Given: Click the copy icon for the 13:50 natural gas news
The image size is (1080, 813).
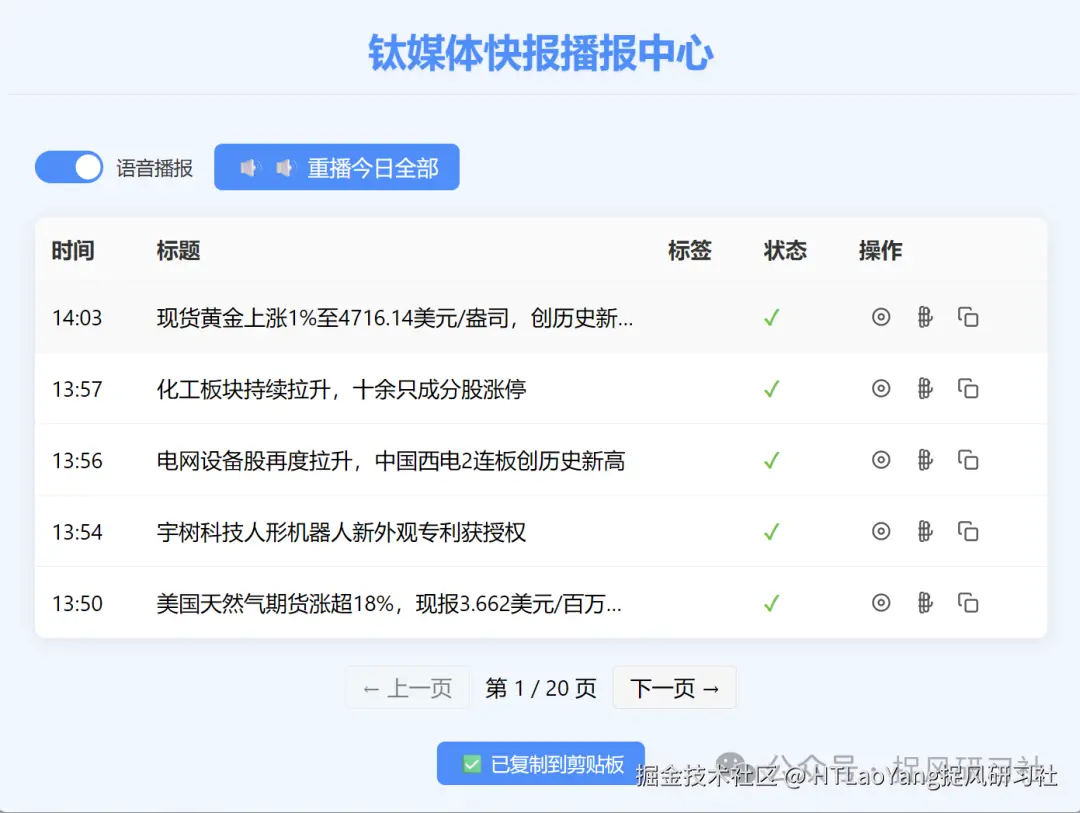Looking at the screenshot, I should pos(968,603).
